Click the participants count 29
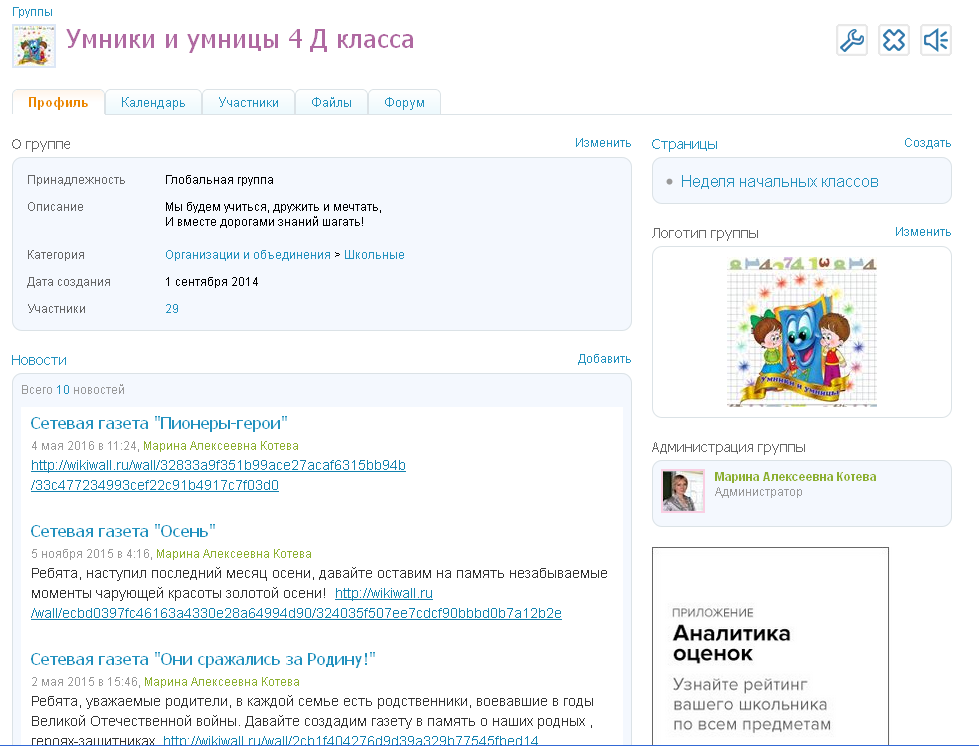 [x=172, y=309]
